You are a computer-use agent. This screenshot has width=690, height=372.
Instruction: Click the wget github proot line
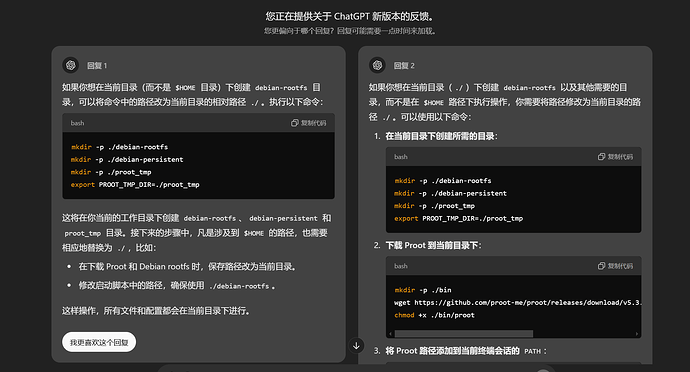pyautogui.click(x=518, y=302)
